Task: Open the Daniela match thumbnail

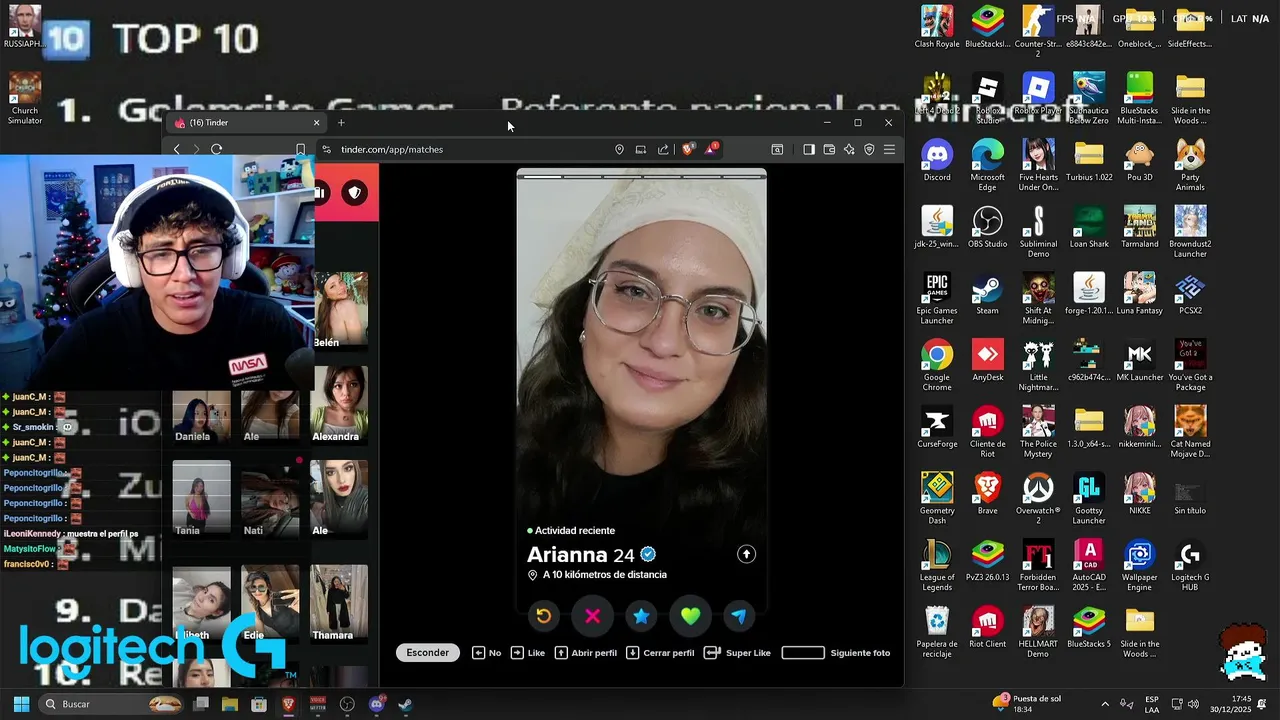Action: point(201,416)
